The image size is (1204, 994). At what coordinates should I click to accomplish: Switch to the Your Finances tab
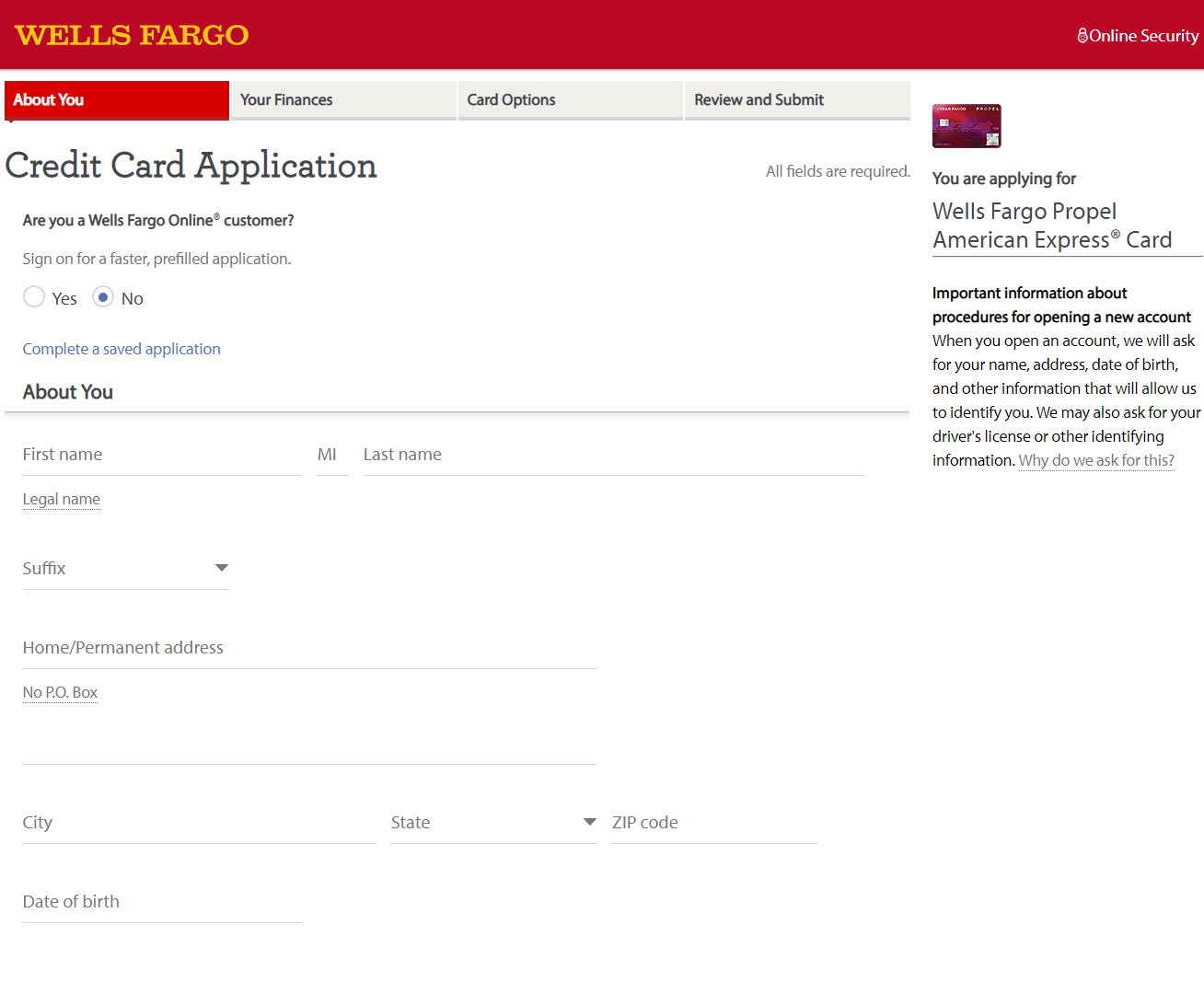342,100
